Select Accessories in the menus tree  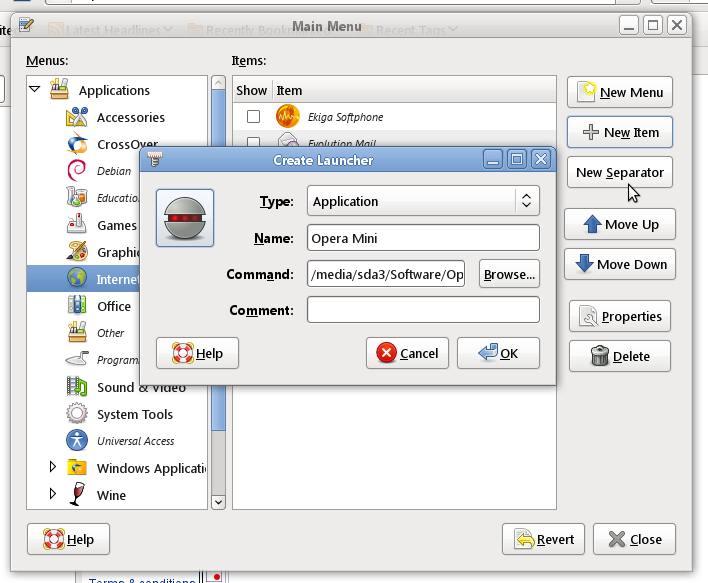click(130, 117)
